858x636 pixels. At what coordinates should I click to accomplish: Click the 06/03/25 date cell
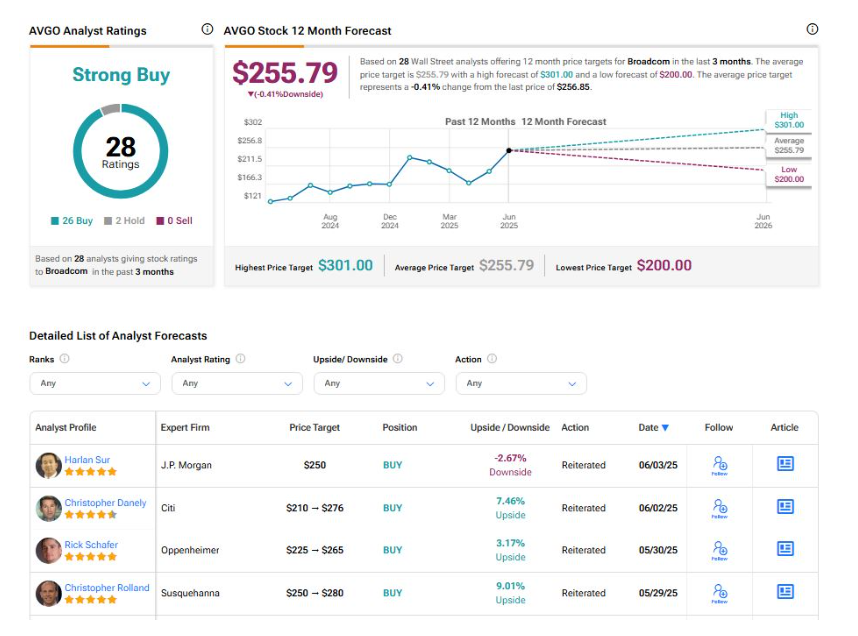click(658, 465)
